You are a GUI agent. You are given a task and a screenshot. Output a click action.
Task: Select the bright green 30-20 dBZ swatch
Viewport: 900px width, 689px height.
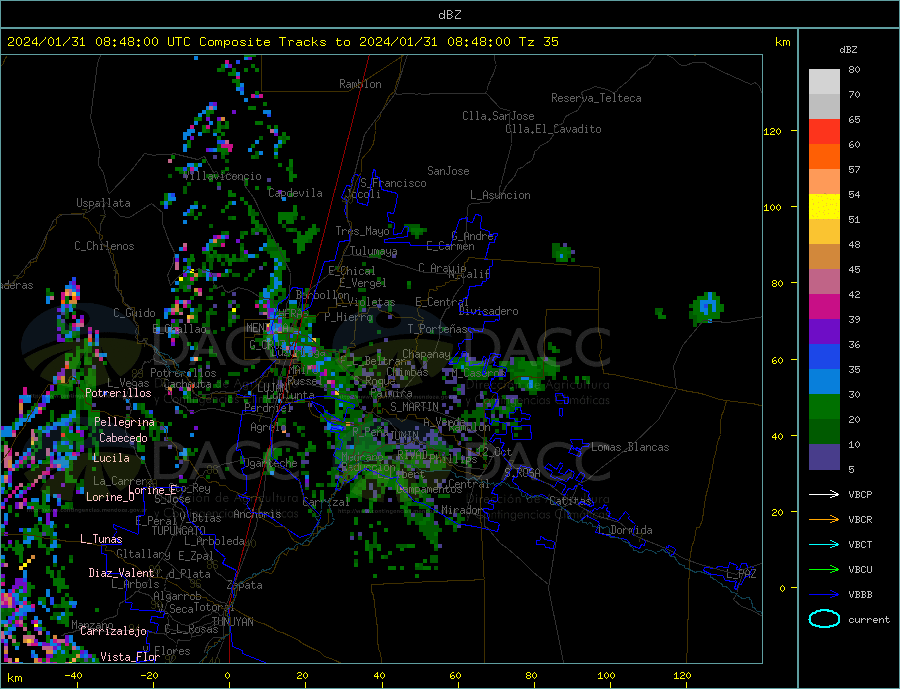pos(824,407)
